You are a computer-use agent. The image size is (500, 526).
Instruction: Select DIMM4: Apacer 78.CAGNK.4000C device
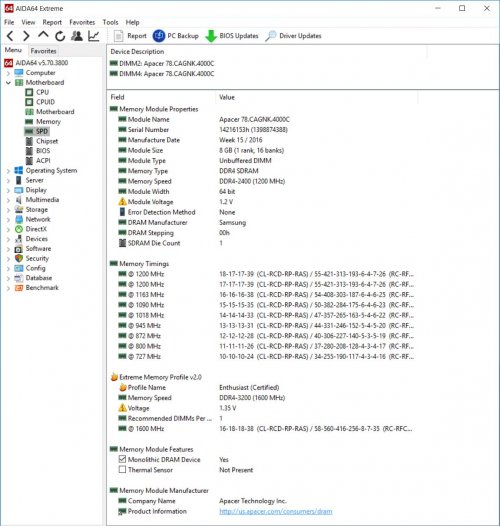[x=162, y=74]
